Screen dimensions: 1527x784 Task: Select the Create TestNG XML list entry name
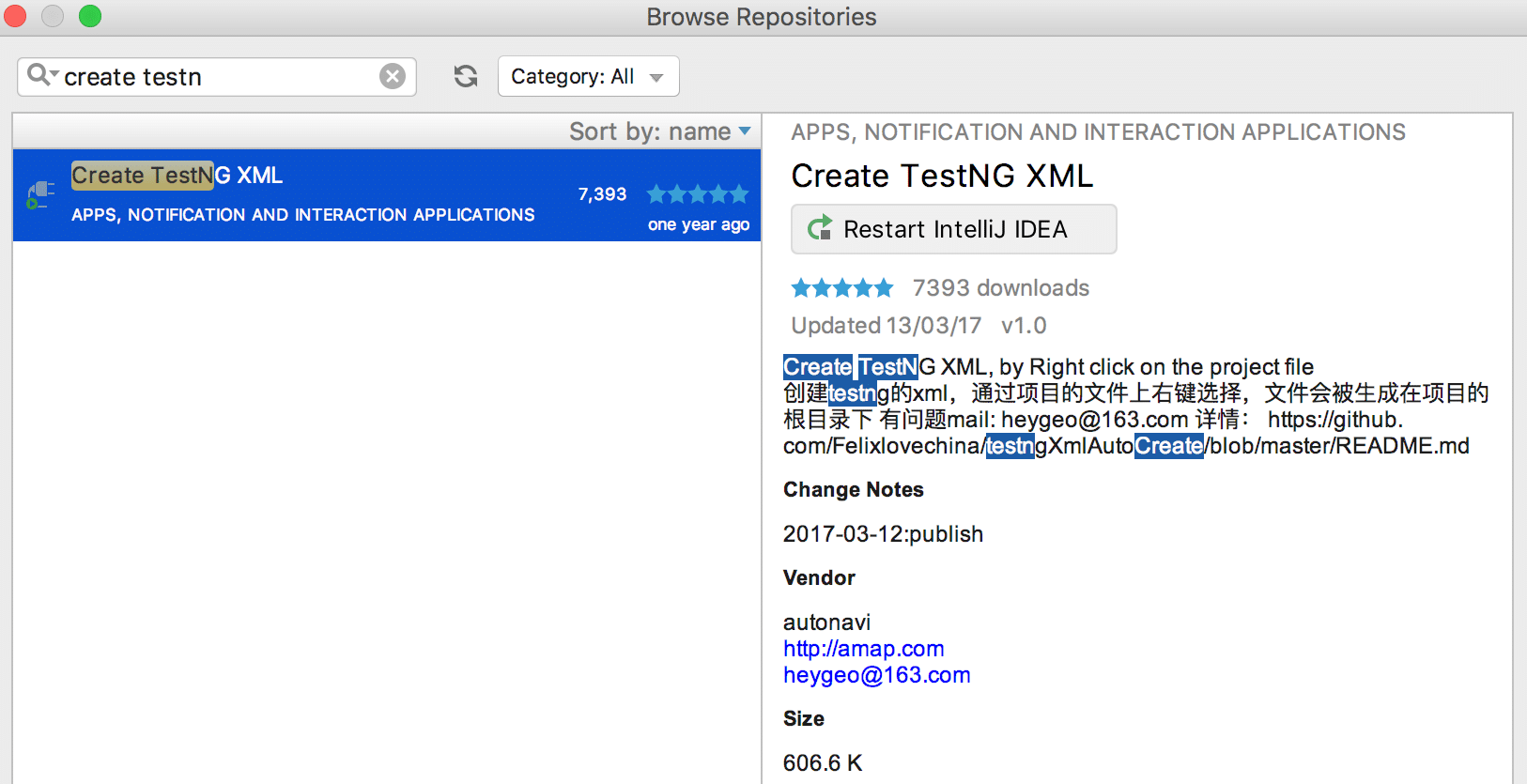(177, 176)
